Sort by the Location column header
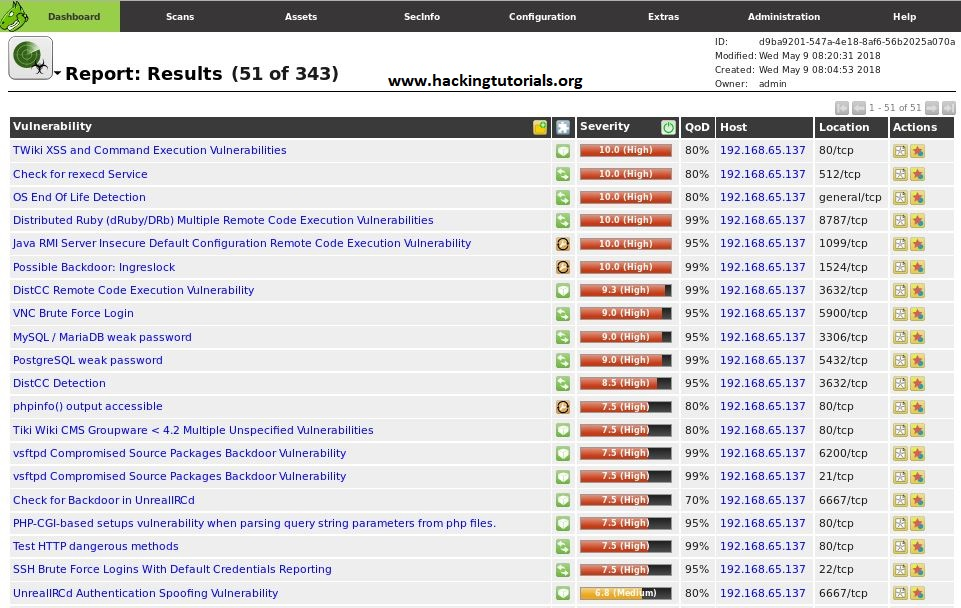This screenshot has height=608, width=961. pyautogui.click(x=844, y=127)
